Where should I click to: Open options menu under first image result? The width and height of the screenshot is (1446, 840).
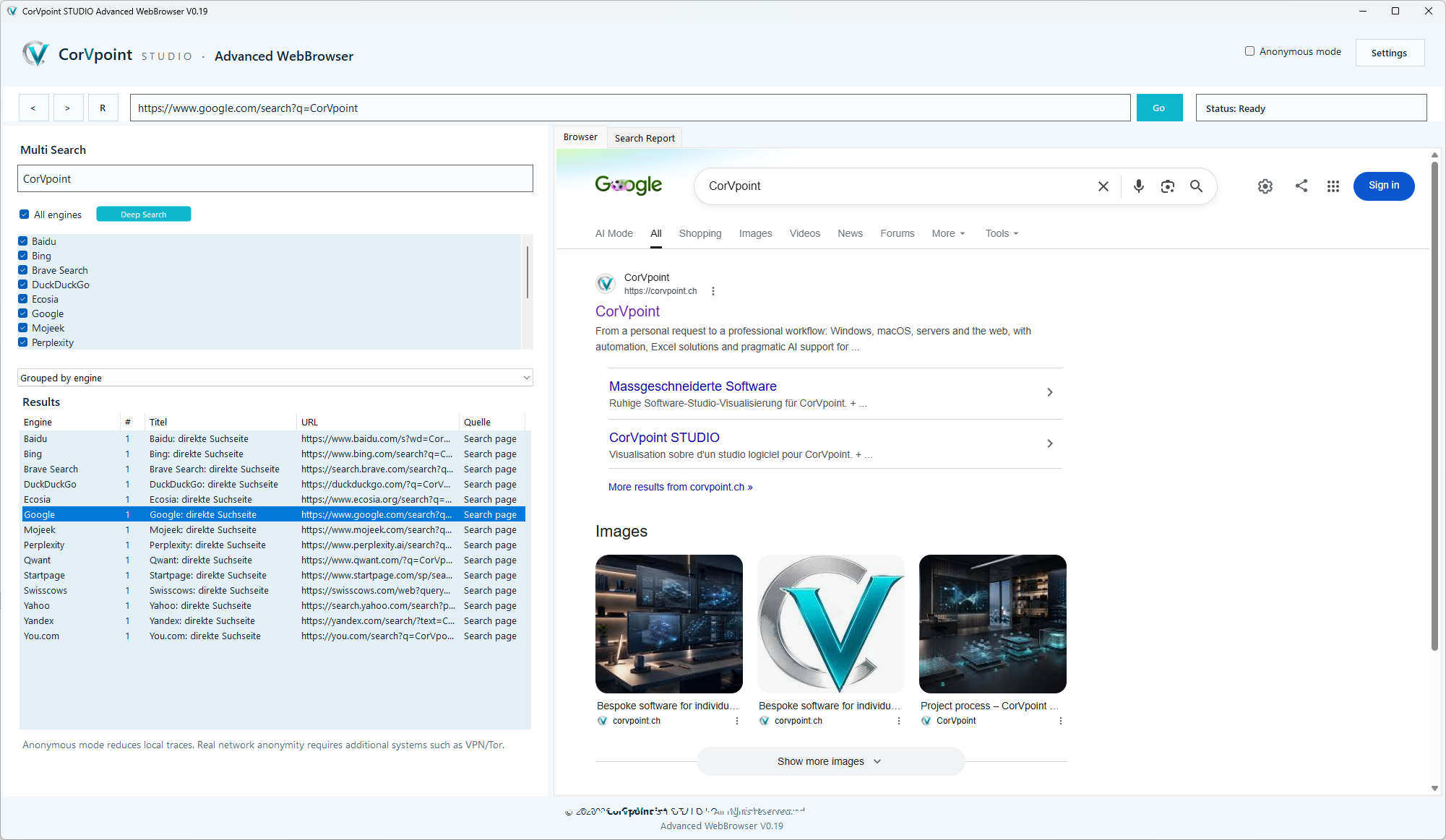click(x=736, y=721)
